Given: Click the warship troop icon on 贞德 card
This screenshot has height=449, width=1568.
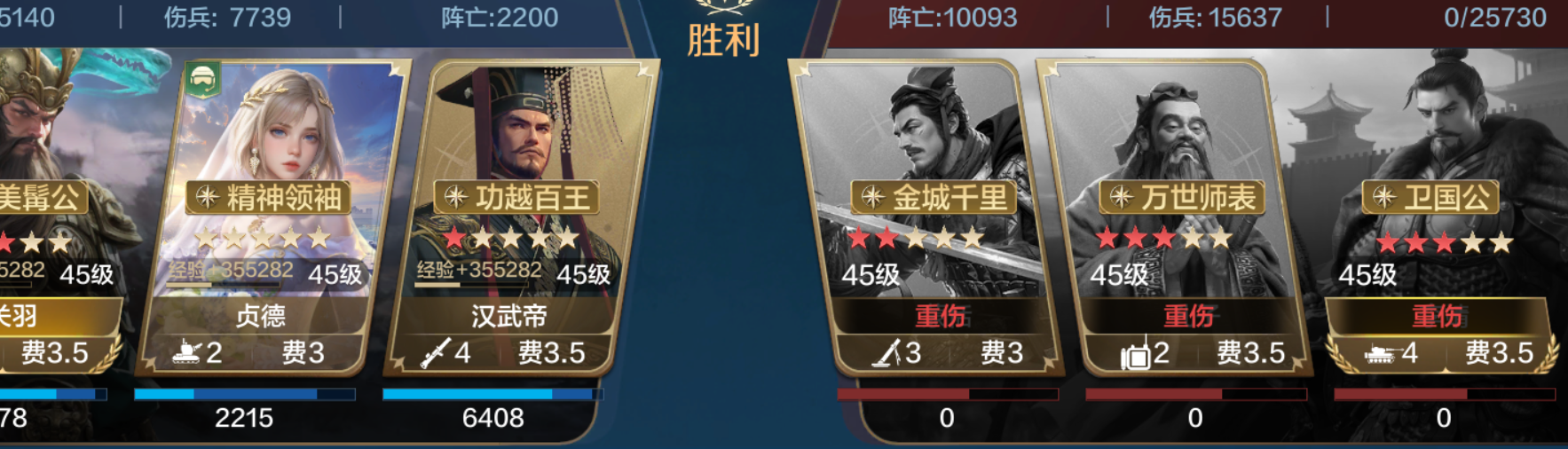Looking at the screenshot, I should [x=187, y=353].
